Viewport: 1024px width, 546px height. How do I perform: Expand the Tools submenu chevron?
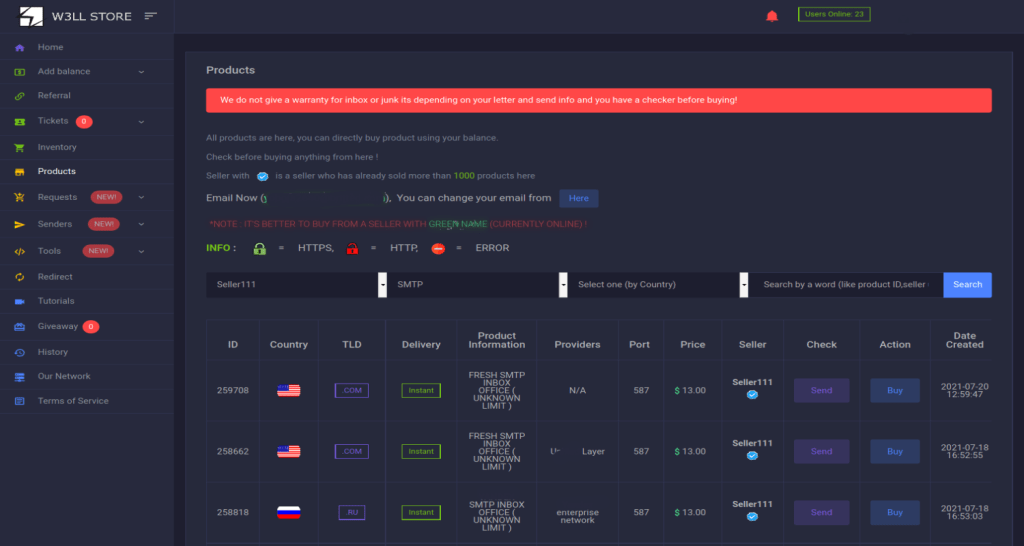[x=141, y=252]
